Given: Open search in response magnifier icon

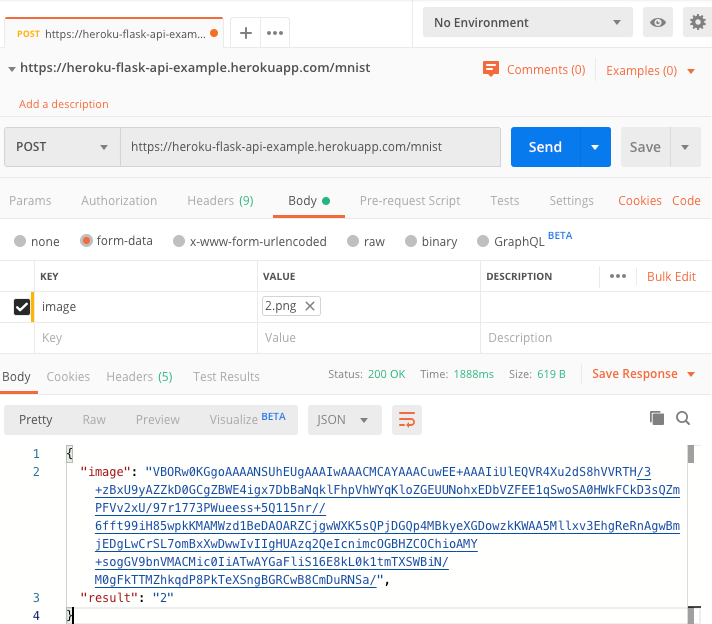Looking at the screenshot, I should pos(683,418).
